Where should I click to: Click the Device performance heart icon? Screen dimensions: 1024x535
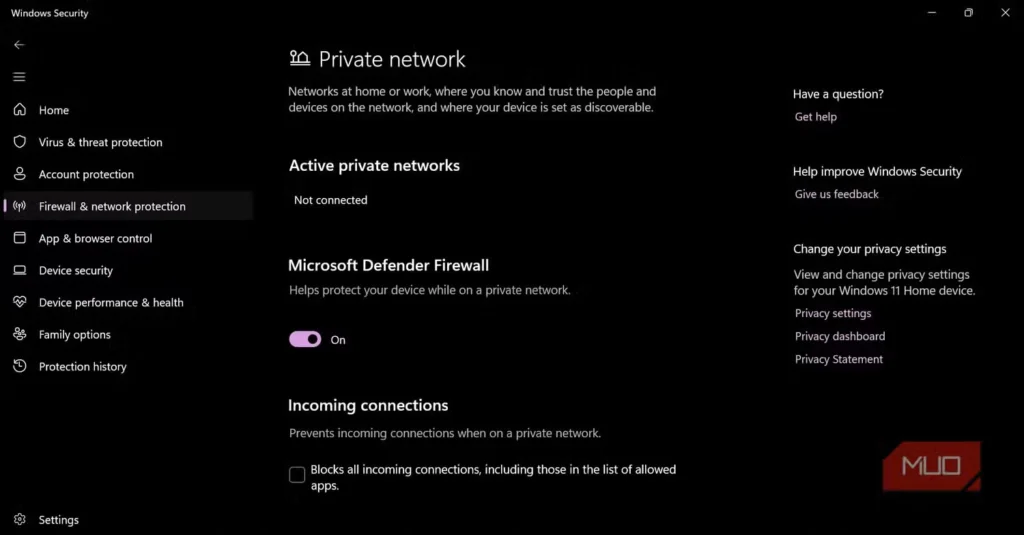[19, 302]
